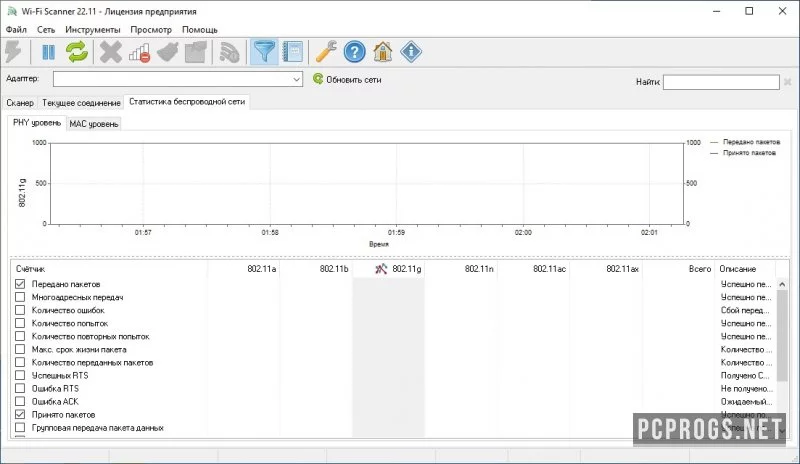The width and height of the screenshot is (800, 464).
Task: Check the Количество повторных попыток checkbox
Action: [x=20, y=336]
